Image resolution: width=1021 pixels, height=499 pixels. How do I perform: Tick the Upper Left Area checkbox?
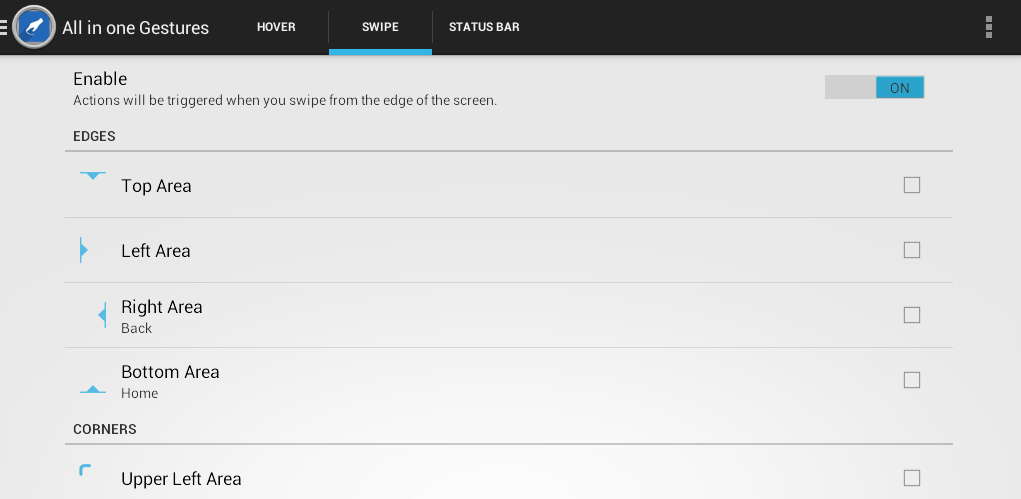coord(912,478)
